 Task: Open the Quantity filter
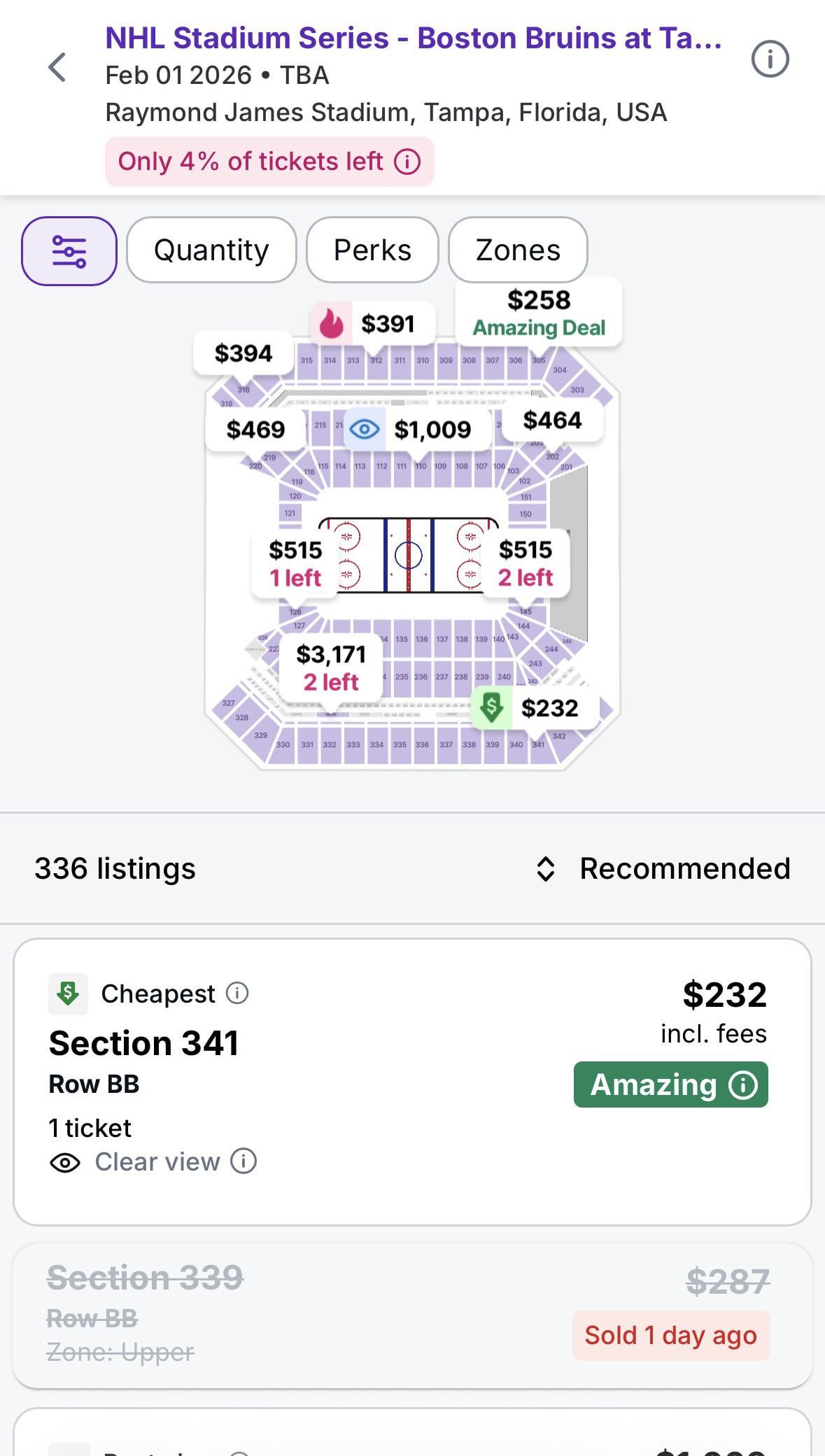[211, 250]
